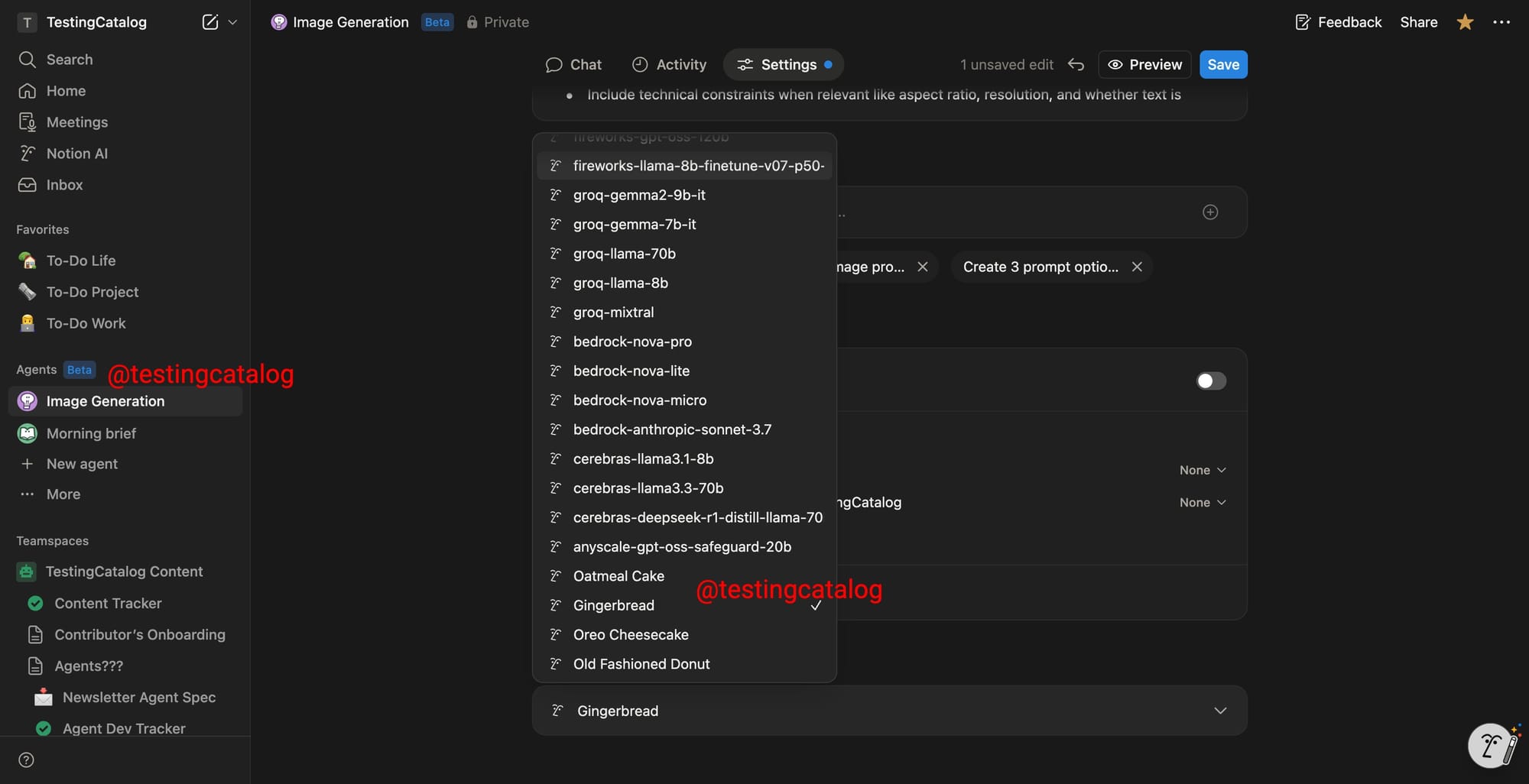Open the help question mark icon
1529x784 pixels.
tap(26, 760)
